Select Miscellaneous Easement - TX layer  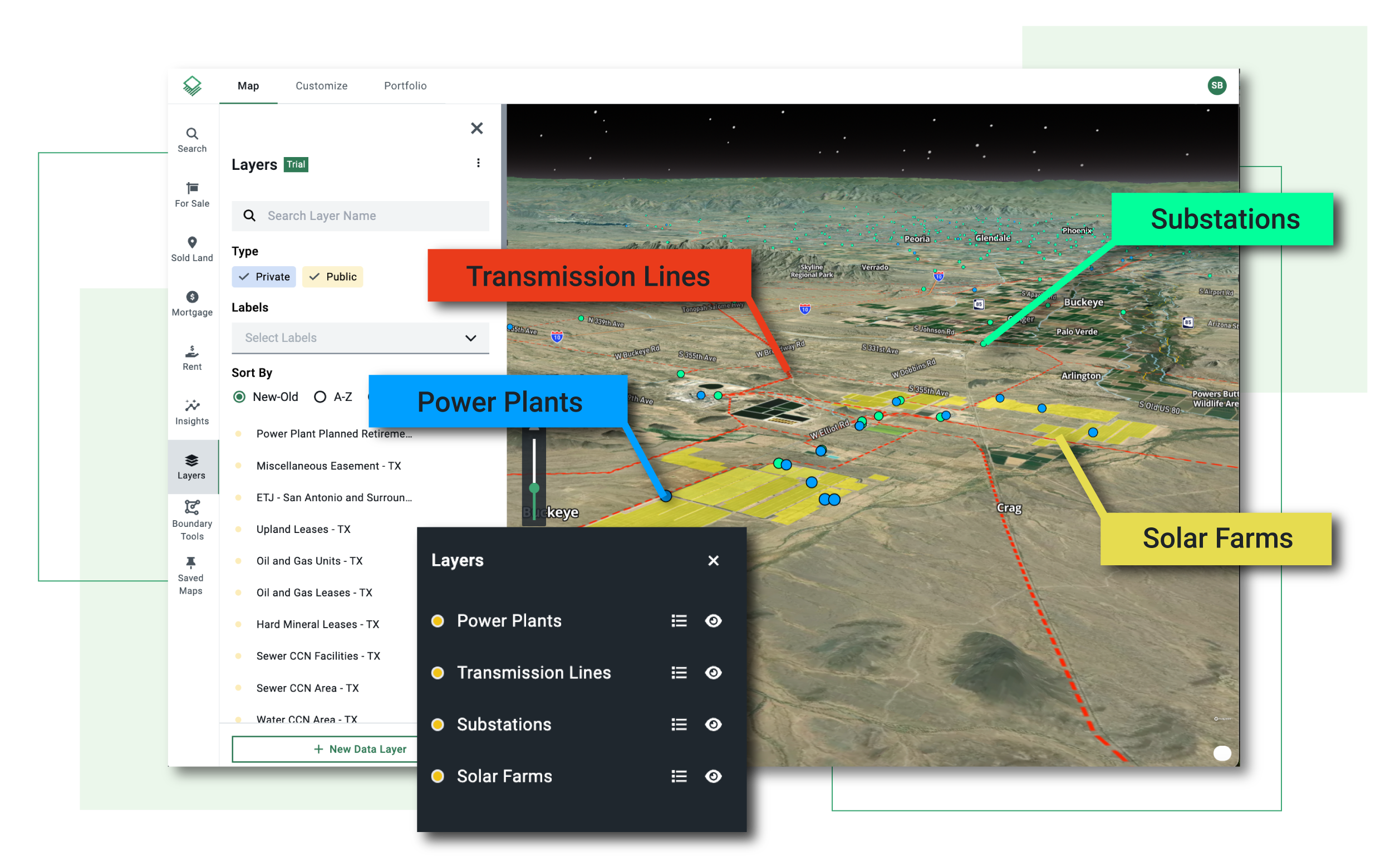pyautogui.click(x=328, y=466)
